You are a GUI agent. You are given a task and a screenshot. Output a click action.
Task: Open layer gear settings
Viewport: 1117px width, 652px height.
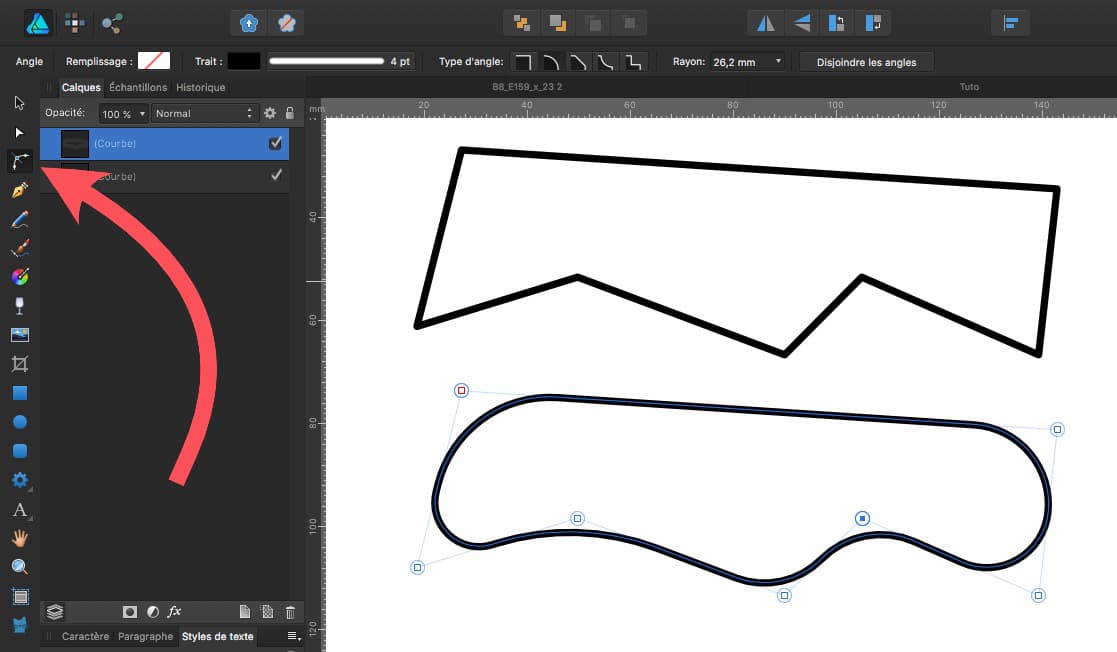click(x=270, y=113)
